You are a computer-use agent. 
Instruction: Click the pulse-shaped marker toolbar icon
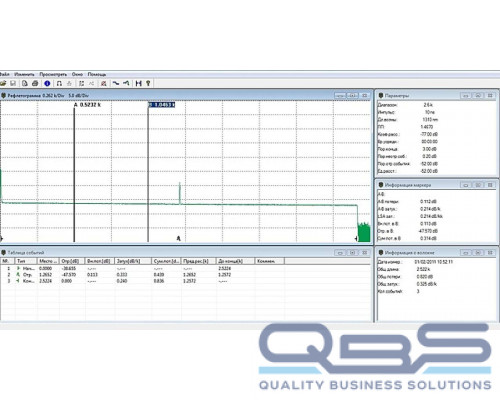pos(59,83)
